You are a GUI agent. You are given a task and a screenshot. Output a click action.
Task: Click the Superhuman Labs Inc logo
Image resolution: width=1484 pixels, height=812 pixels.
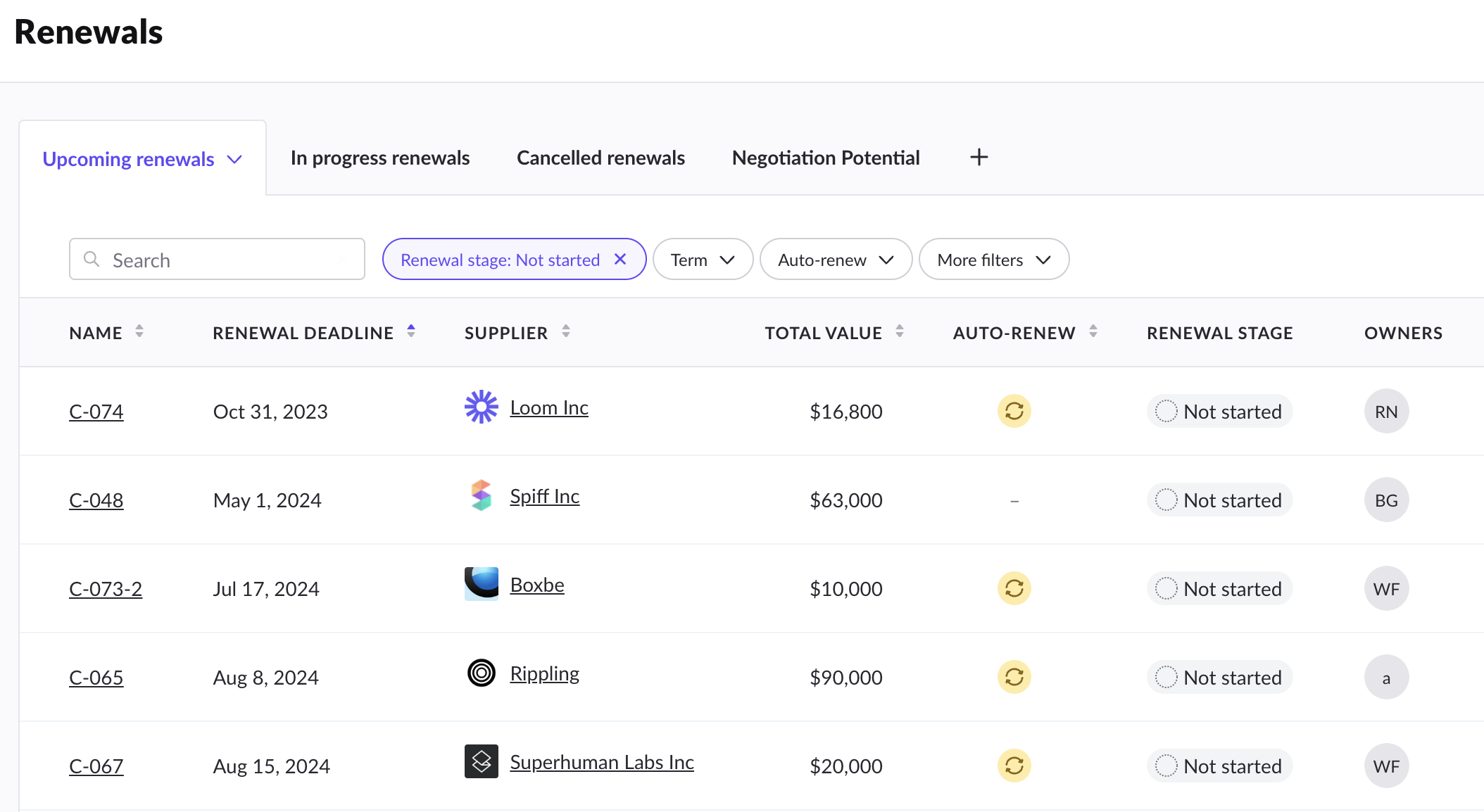pos(483,762)
